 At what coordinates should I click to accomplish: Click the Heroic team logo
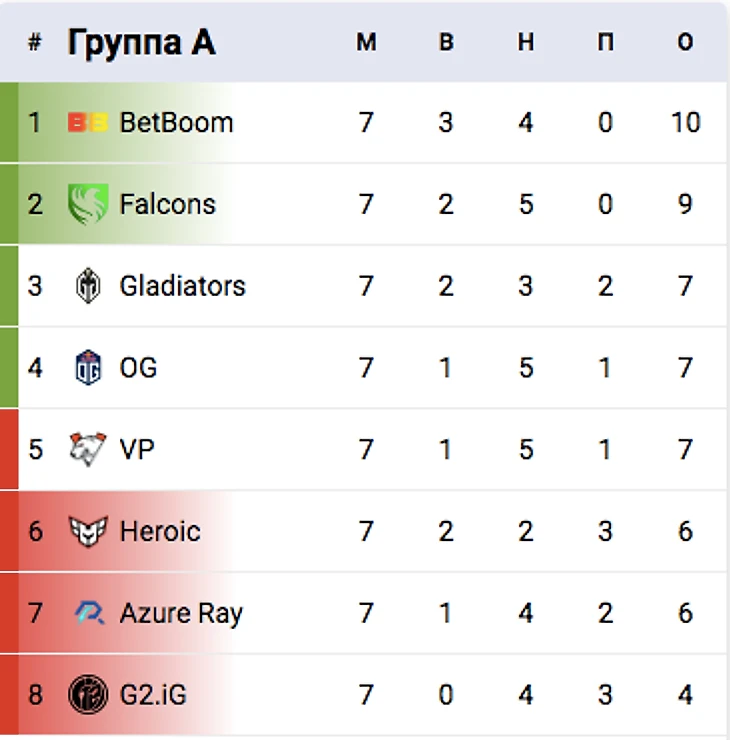(x=87, y=531)
